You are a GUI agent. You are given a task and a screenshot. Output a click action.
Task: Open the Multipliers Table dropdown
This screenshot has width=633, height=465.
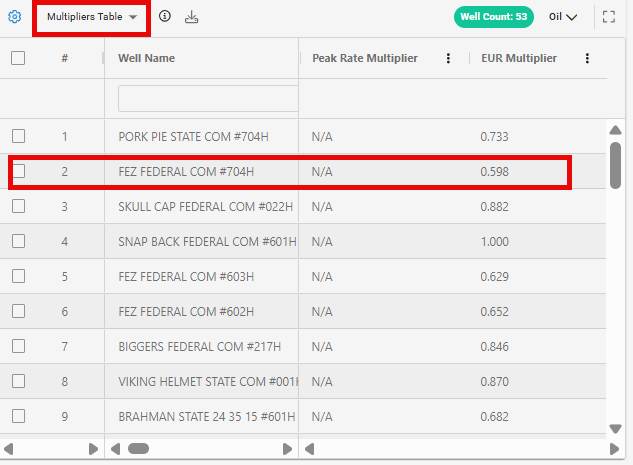click(x=92, y=18)
